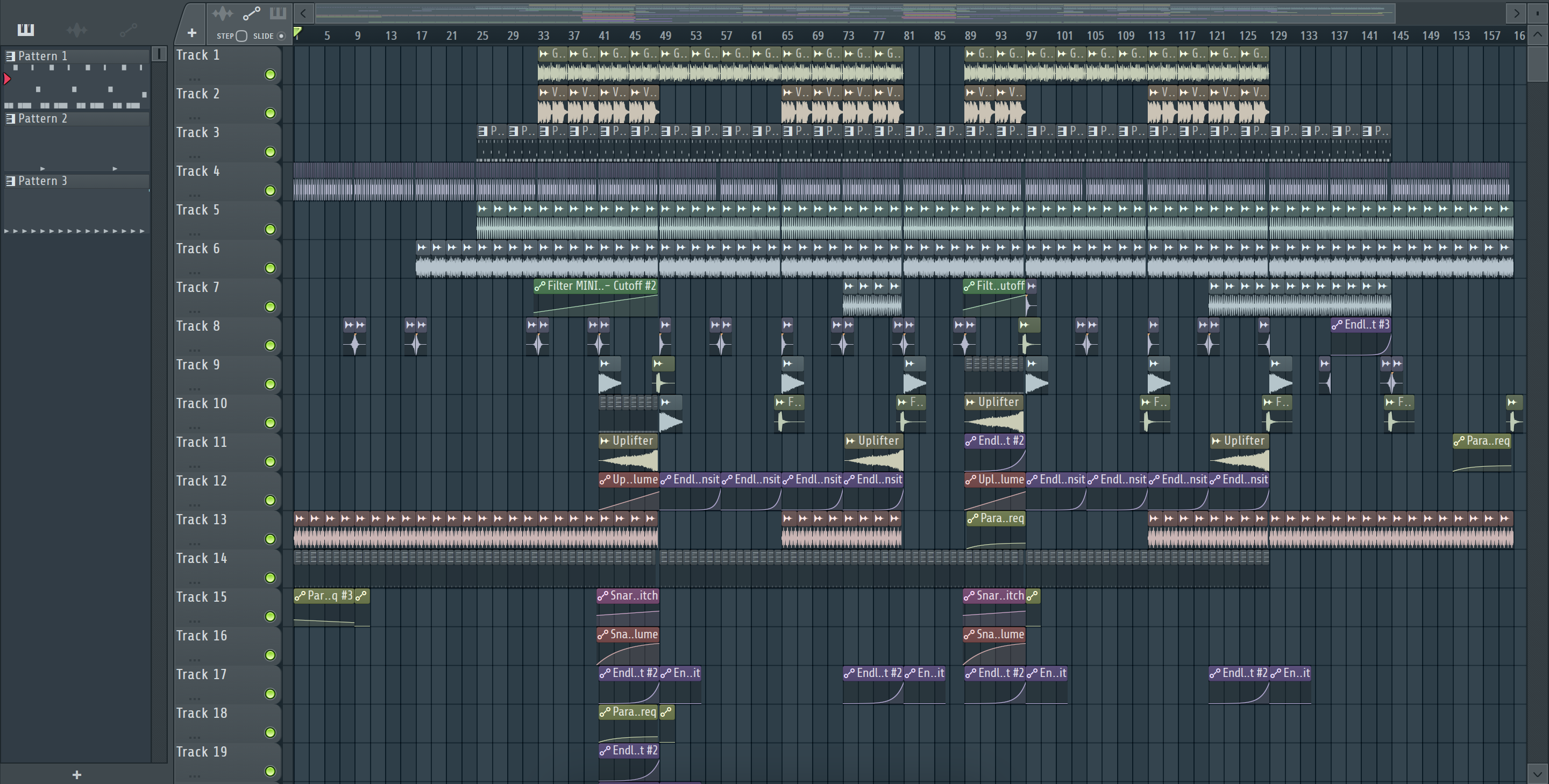Mute Track 1 with its green LED
Viewport: 1549px width, 784px height.
click(x=270, y=75)
